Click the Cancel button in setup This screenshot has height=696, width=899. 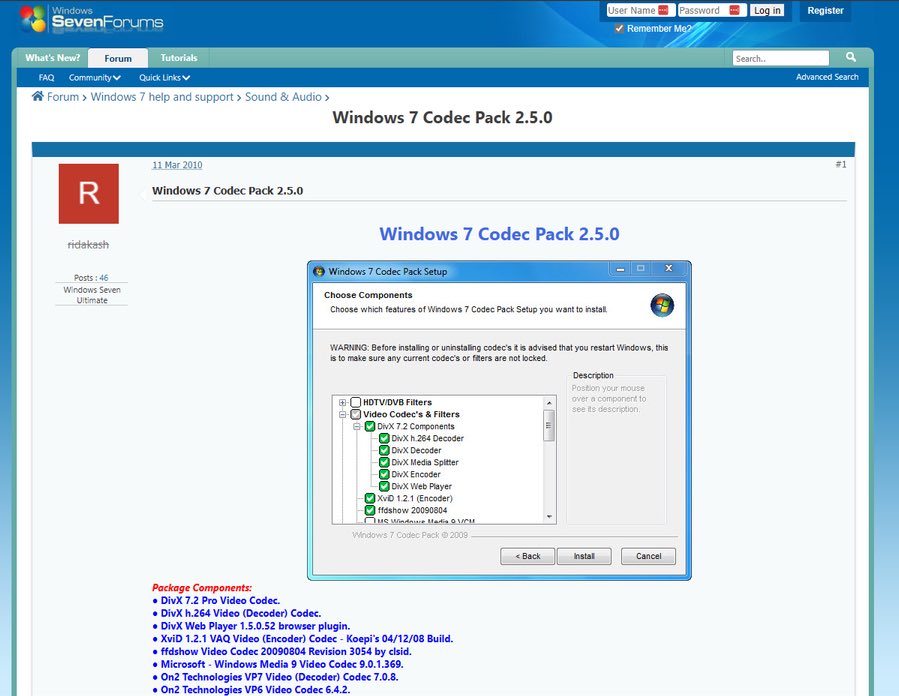pyautogui.click(x=648, y=556)
